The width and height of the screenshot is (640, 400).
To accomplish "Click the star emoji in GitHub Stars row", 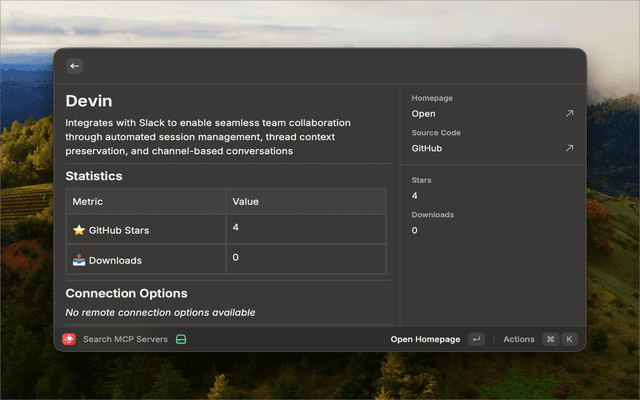I will (79, 230).
